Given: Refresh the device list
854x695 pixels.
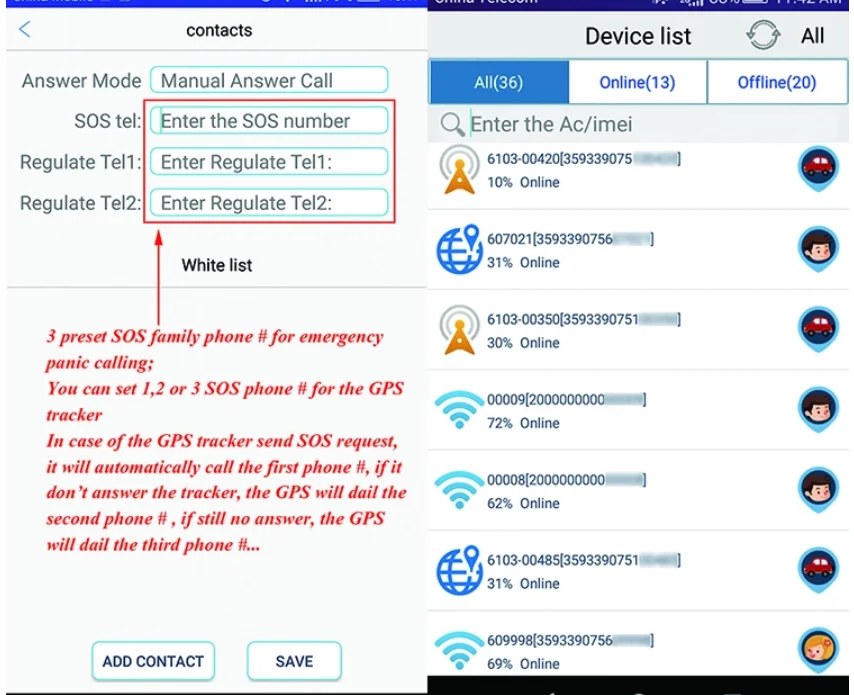Looking at the screenshot, I should coord(762,35).
